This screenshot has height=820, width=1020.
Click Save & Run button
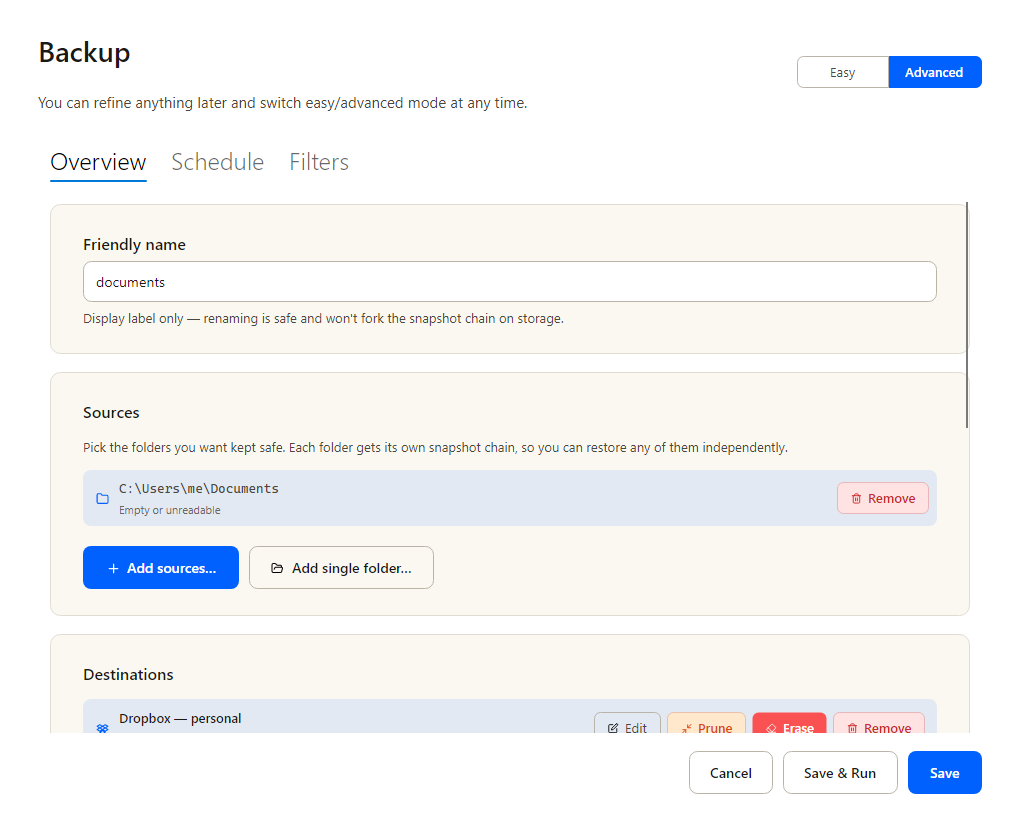tap(840, 773)
